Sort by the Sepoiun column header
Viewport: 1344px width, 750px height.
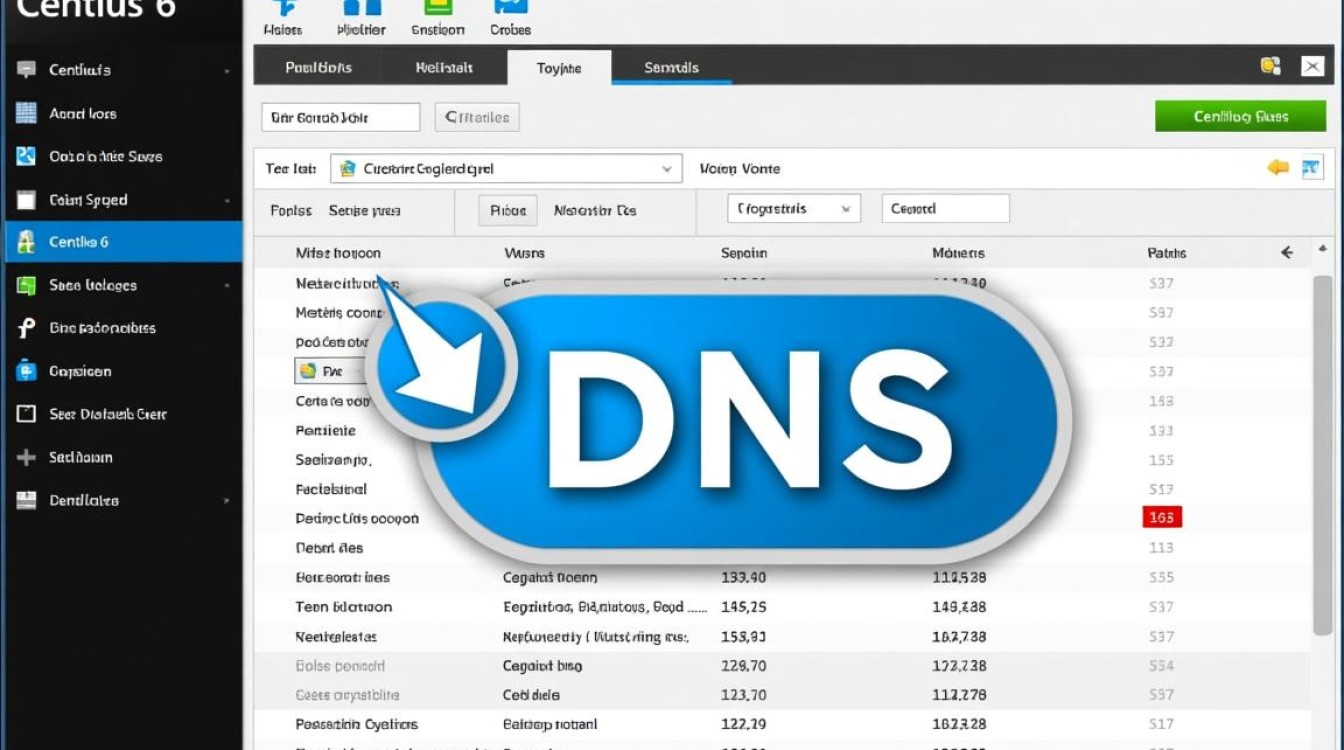[x=744, y=253]
